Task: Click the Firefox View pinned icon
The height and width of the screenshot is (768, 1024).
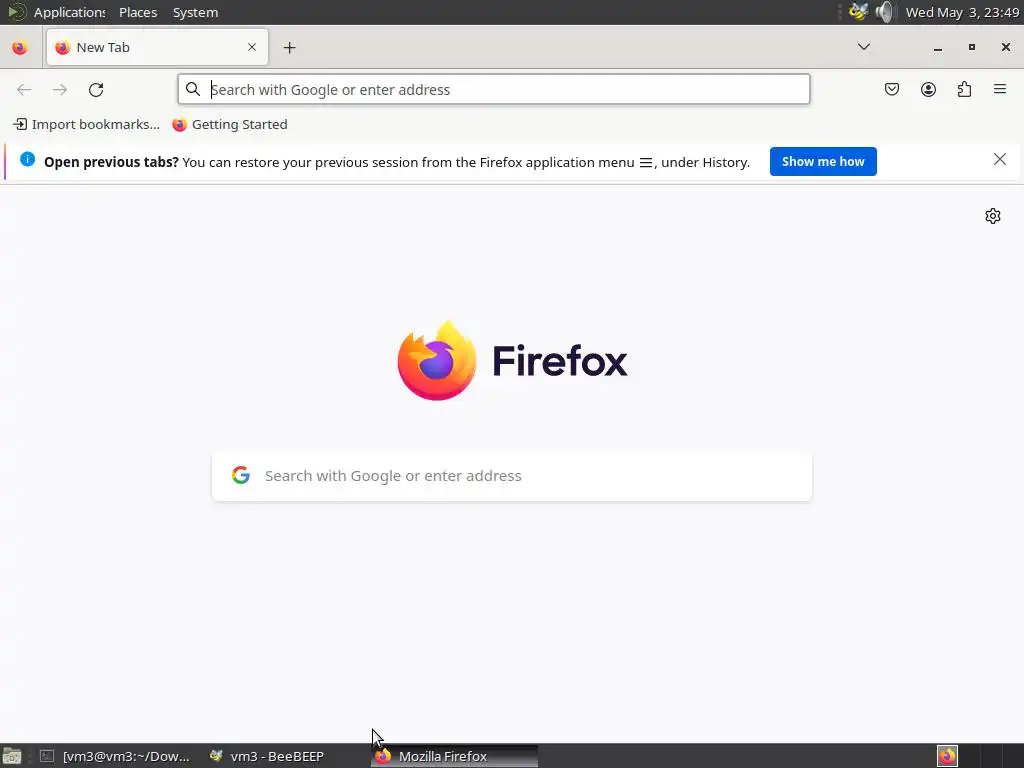Action: click(20, 48)
